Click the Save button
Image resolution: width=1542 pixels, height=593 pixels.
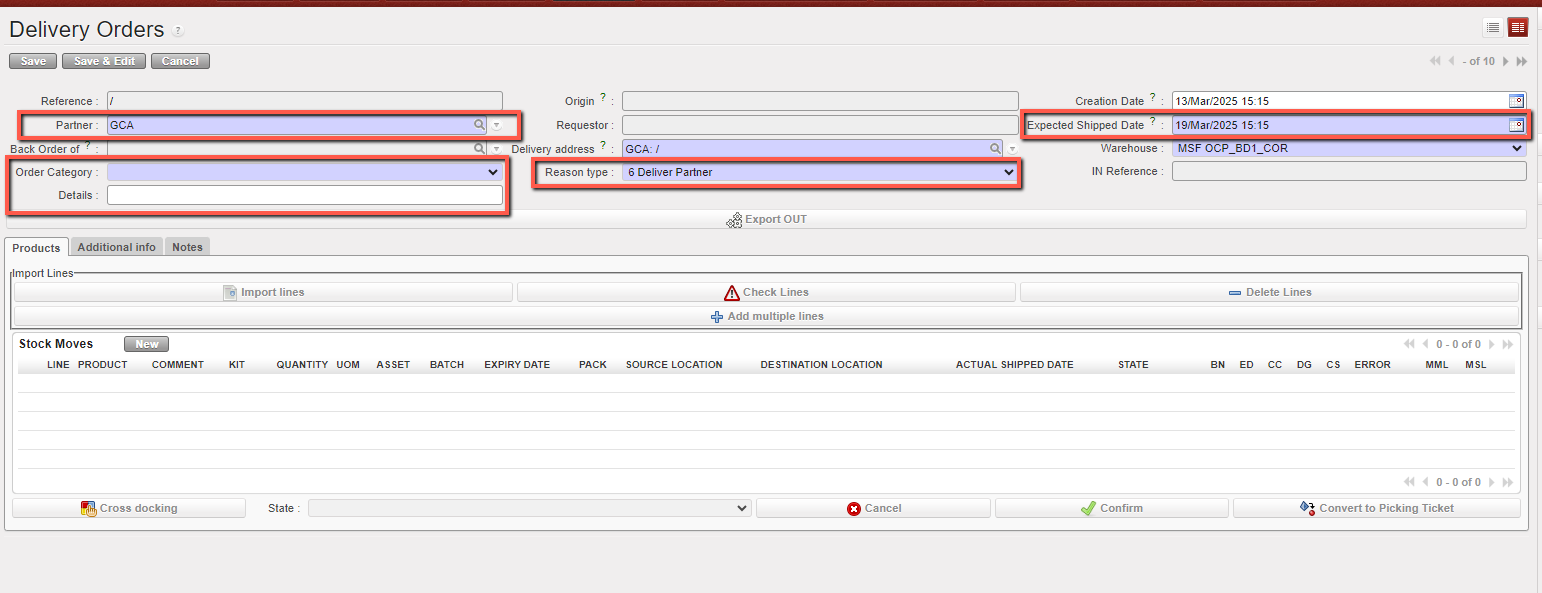point(33,61)
